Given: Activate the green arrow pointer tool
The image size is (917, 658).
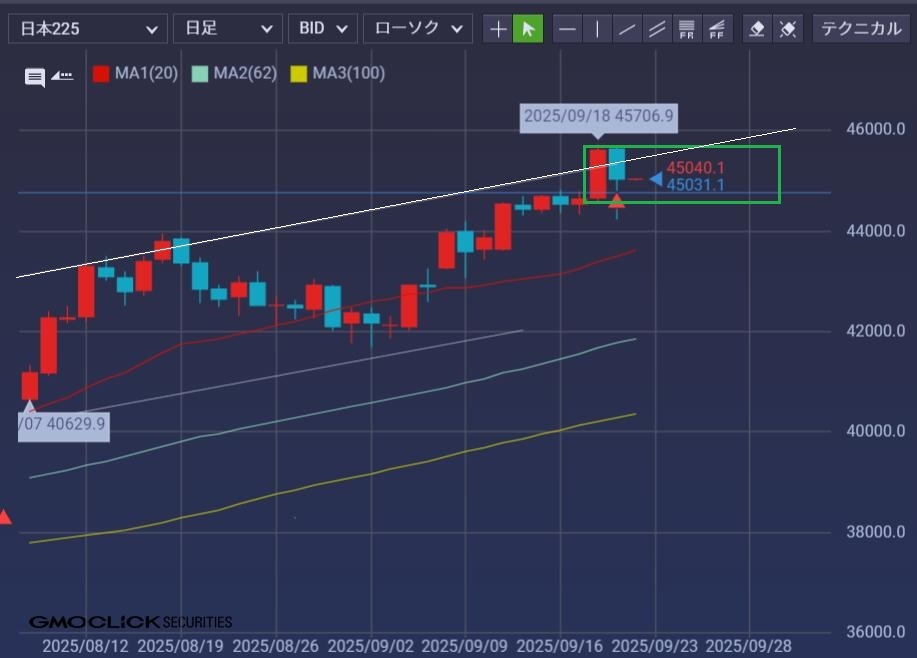Looking at the screenshot, I should click(x=528, y=29).
